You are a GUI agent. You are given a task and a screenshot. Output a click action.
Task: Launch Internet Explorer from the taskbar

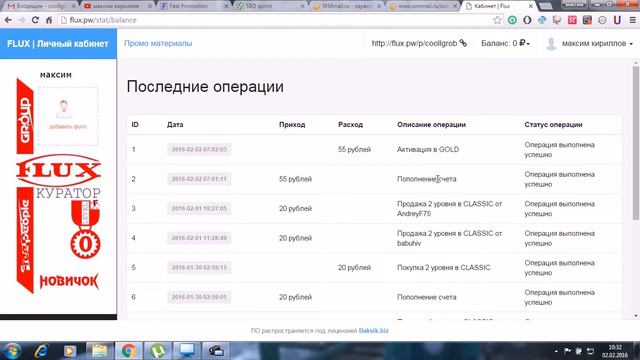41,351
